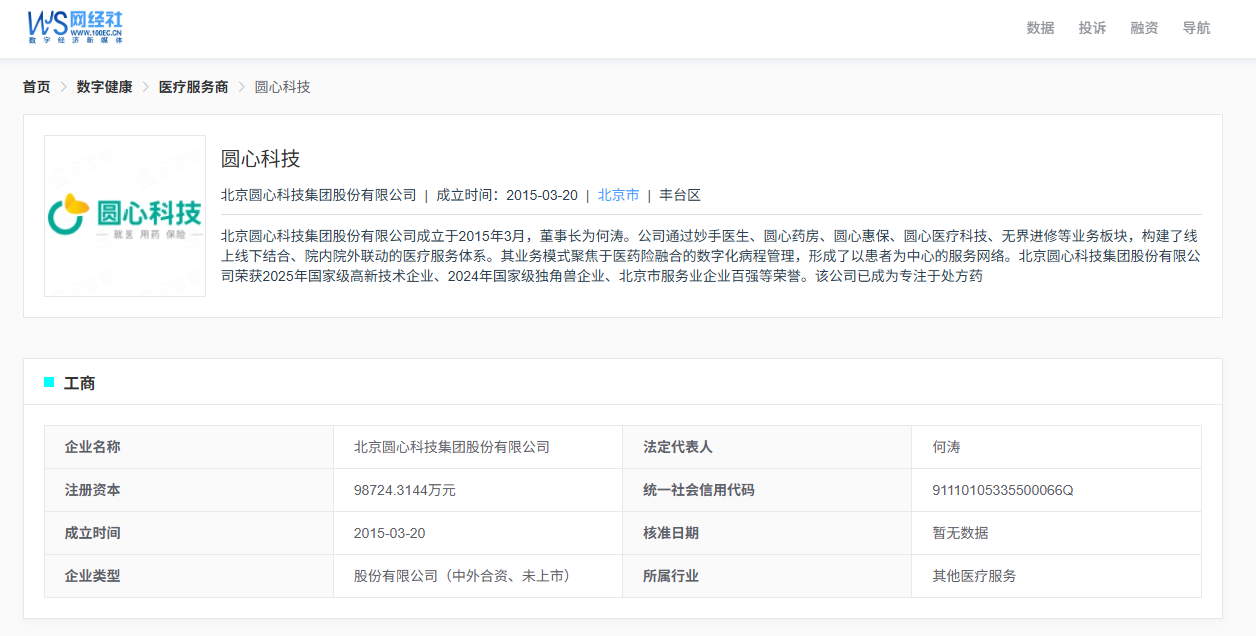Click the 圆心科技 company logo image
Viewport: 1256px width, 636px height.
pyautogui.click(x=125, y=216)
